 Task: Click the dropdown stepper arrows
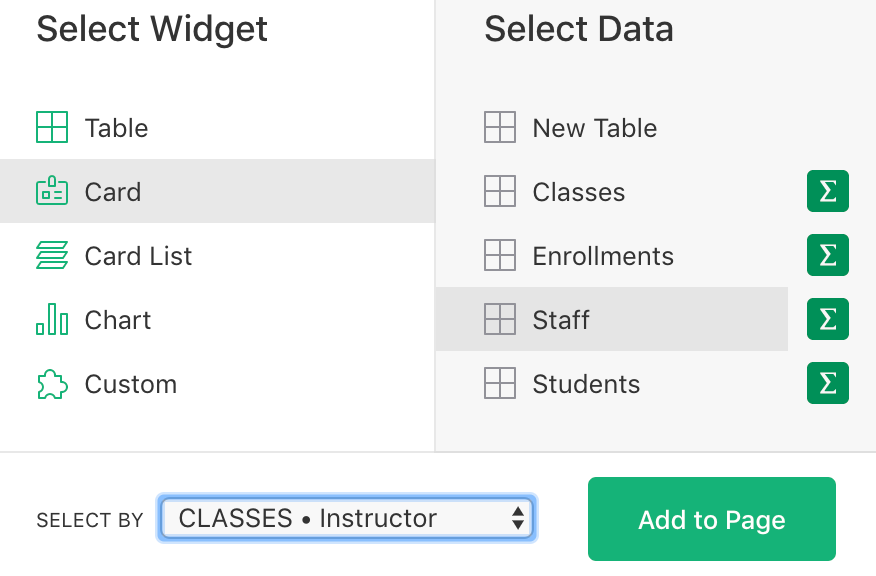click(517, 518)
